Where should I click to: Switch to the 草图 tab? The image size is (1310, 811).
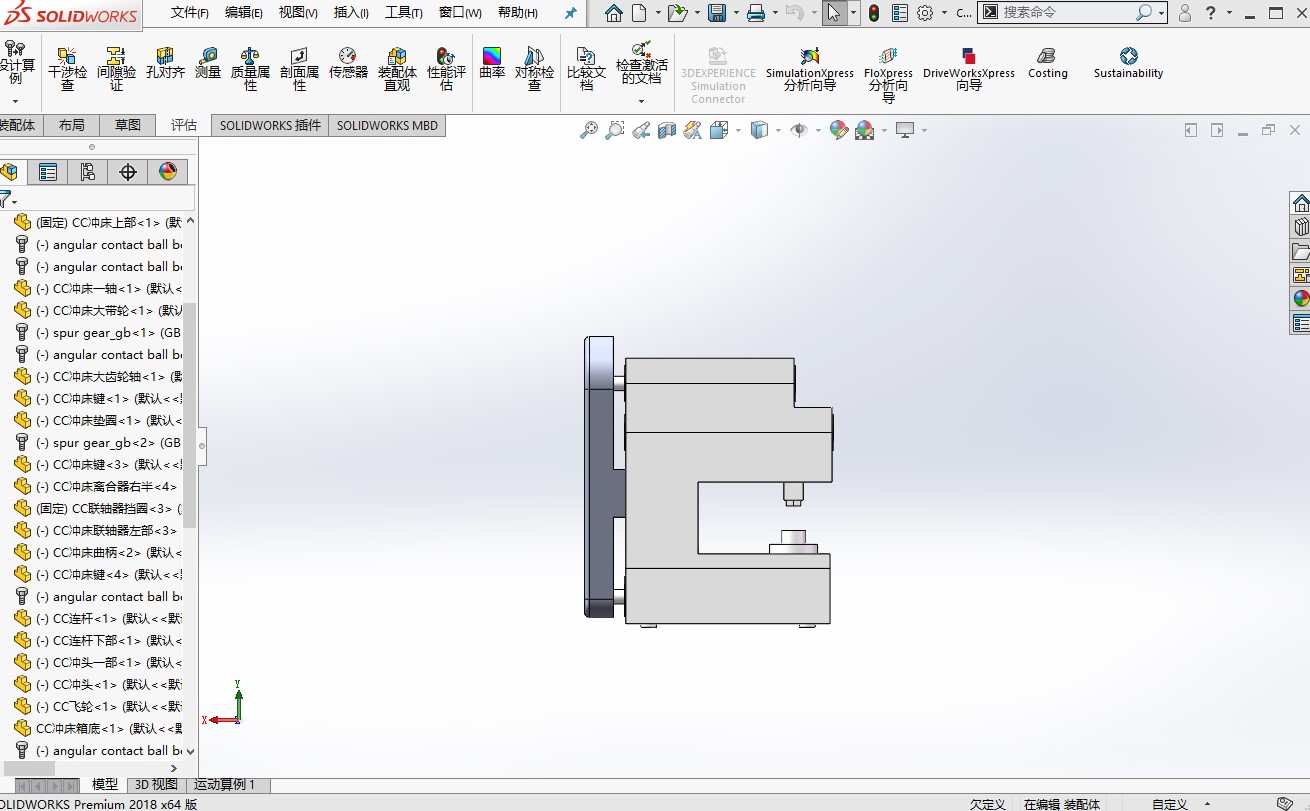point(128,126)
